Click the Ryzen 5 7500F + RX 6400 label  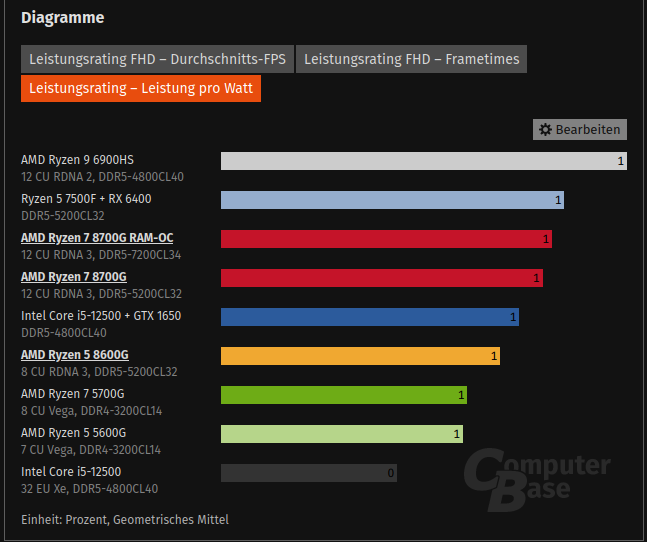click(86, 199)
